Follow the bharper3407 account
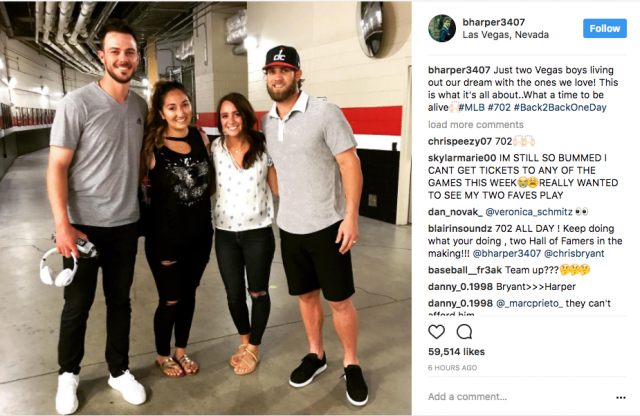The height and width of the screenshot is (416, 640). [604, 28]
